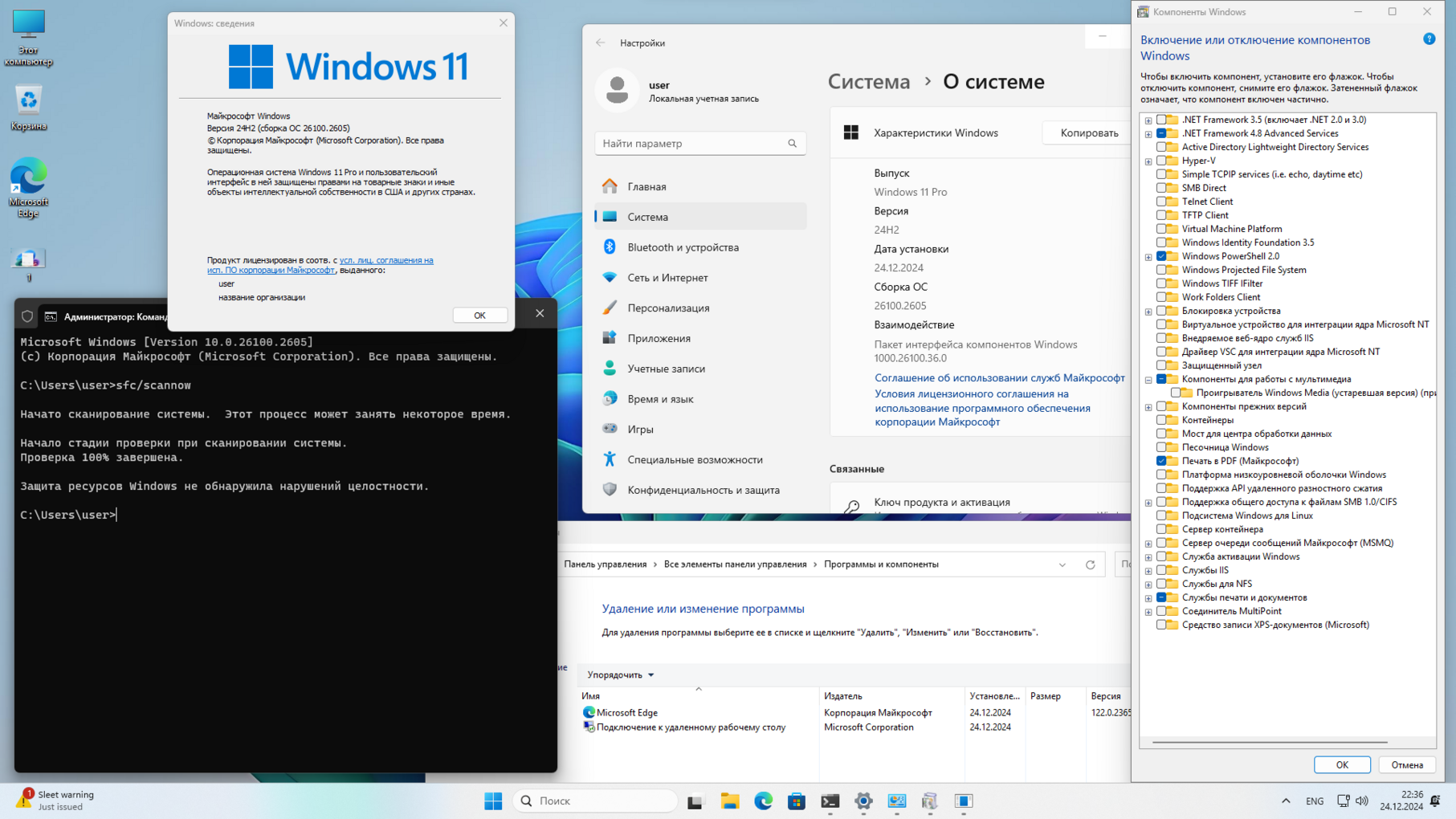Open Соглашение об использовании служб Майкрософт link
Screen dimensions: 1456x819
[999, 377]
